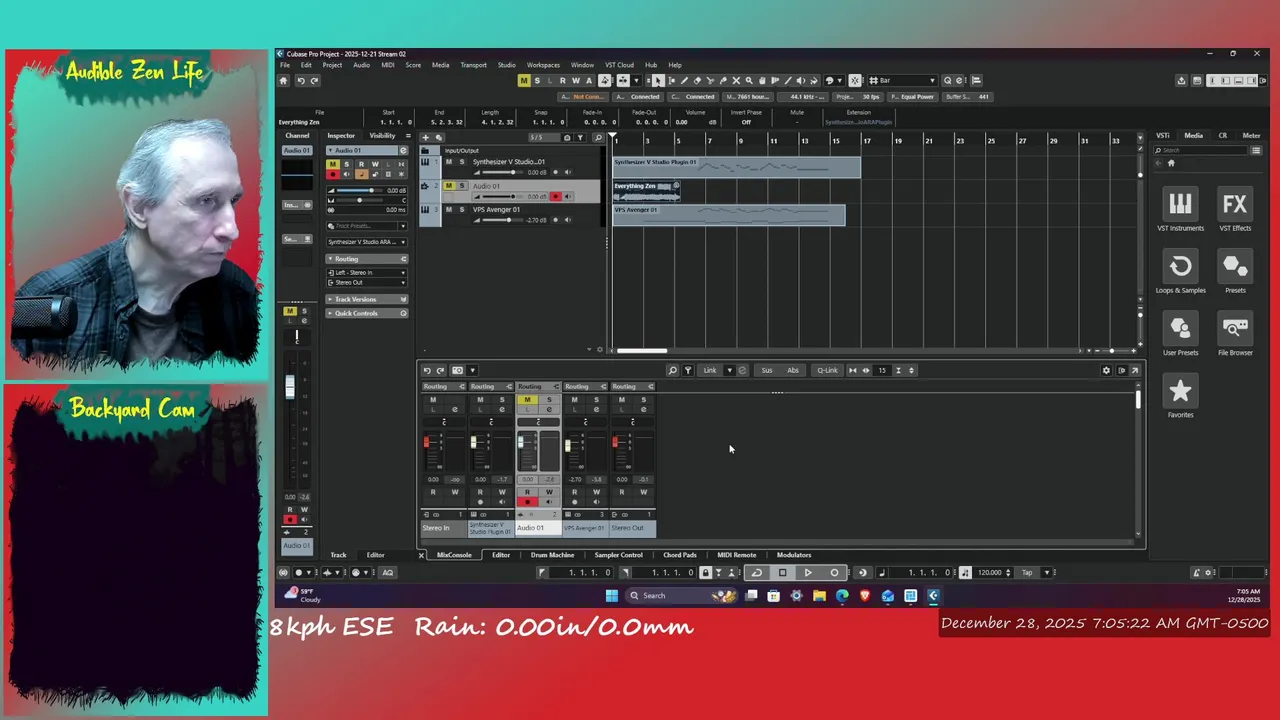Click the MixConsole search channels magnifier
This screenshot has height=720, width=1280.
[x=672, y=370]
